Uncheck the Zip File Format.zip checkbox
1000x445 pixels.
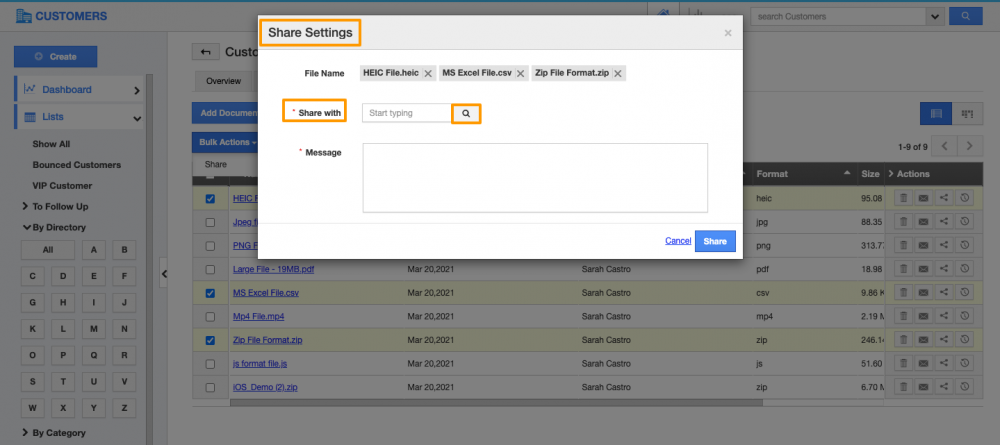[209, 340]
